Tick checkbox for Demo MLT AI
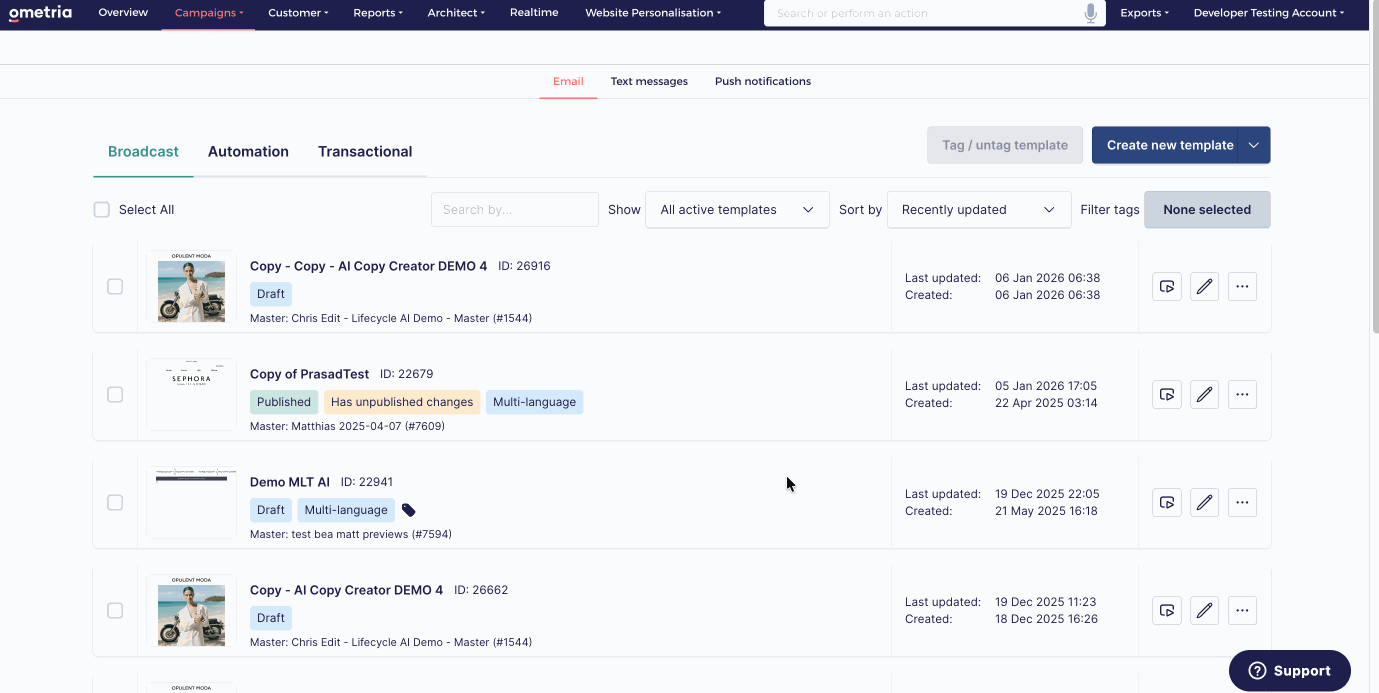Screen dimensions: 1379x693 pos(115,502)
